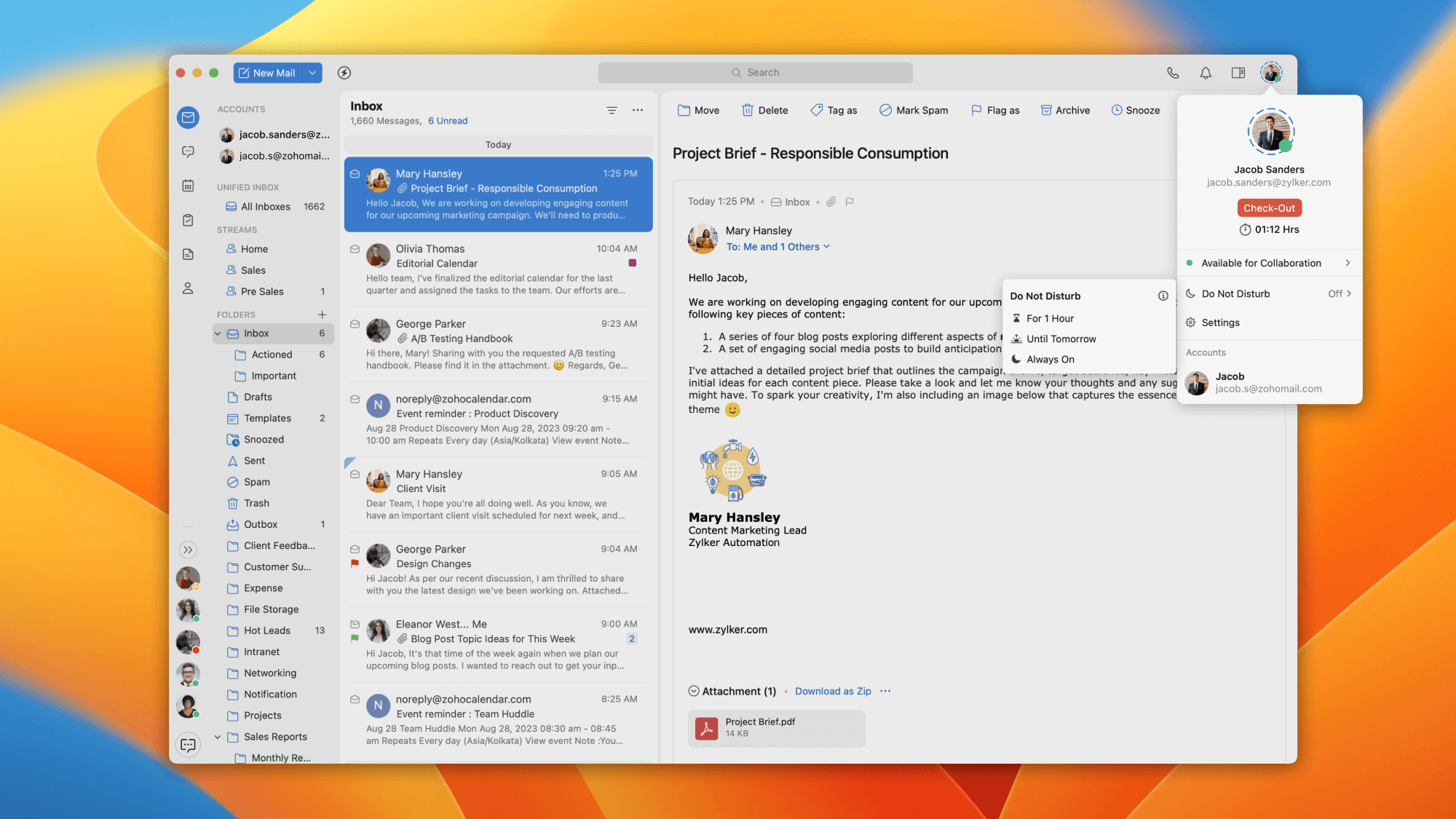This screenshot has width=1456, height=819.
Task: Move the open email
Action: [698, 110]
